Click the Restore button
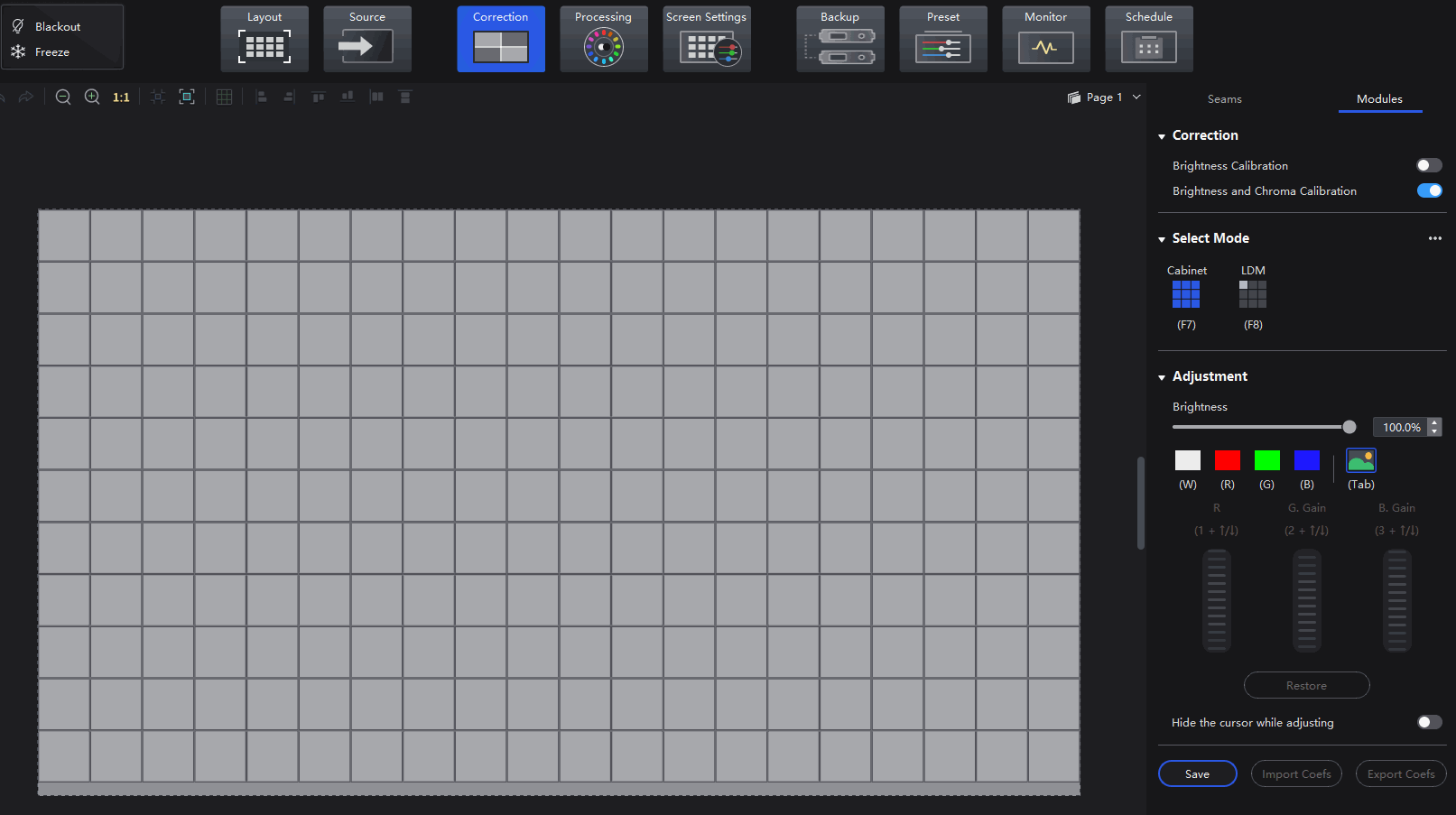Image resolution: width=1456 pixels, height=815 pixels. (x=1307, y=685)
